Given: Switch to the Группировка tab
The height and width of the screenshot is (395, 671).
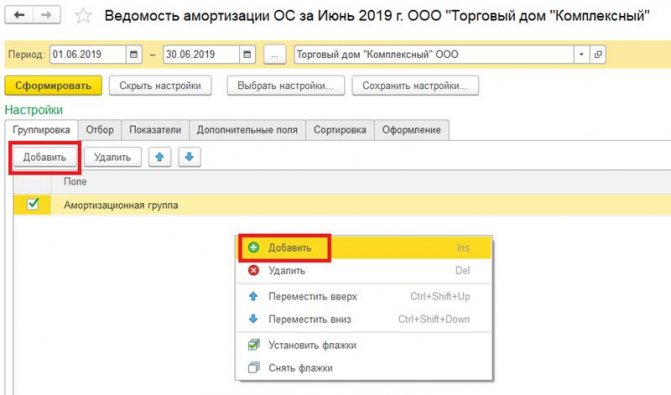Looking at the screenshot, I should [x=42, y=130].
